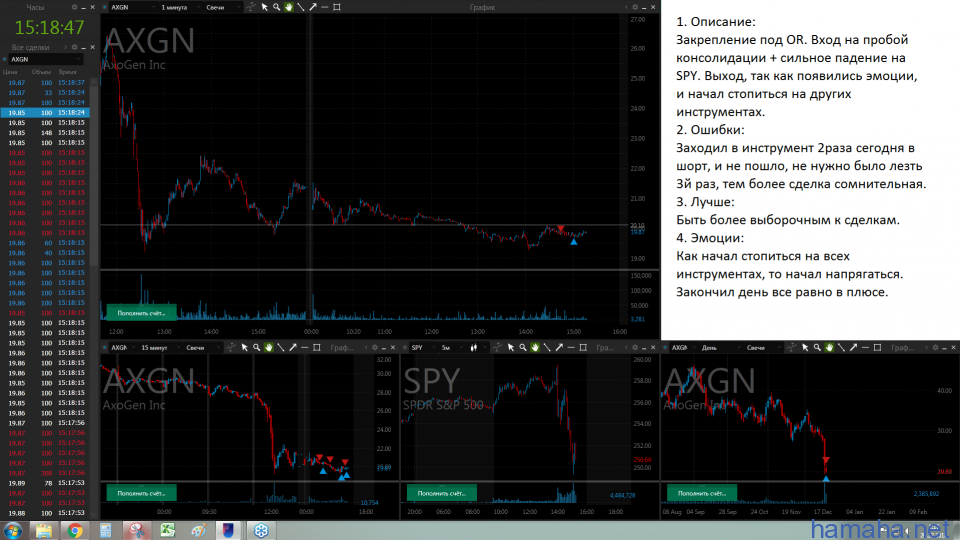Open the indicators icon in the main 1-minute chart
This screenshot has height=540, width=960.
251,7
